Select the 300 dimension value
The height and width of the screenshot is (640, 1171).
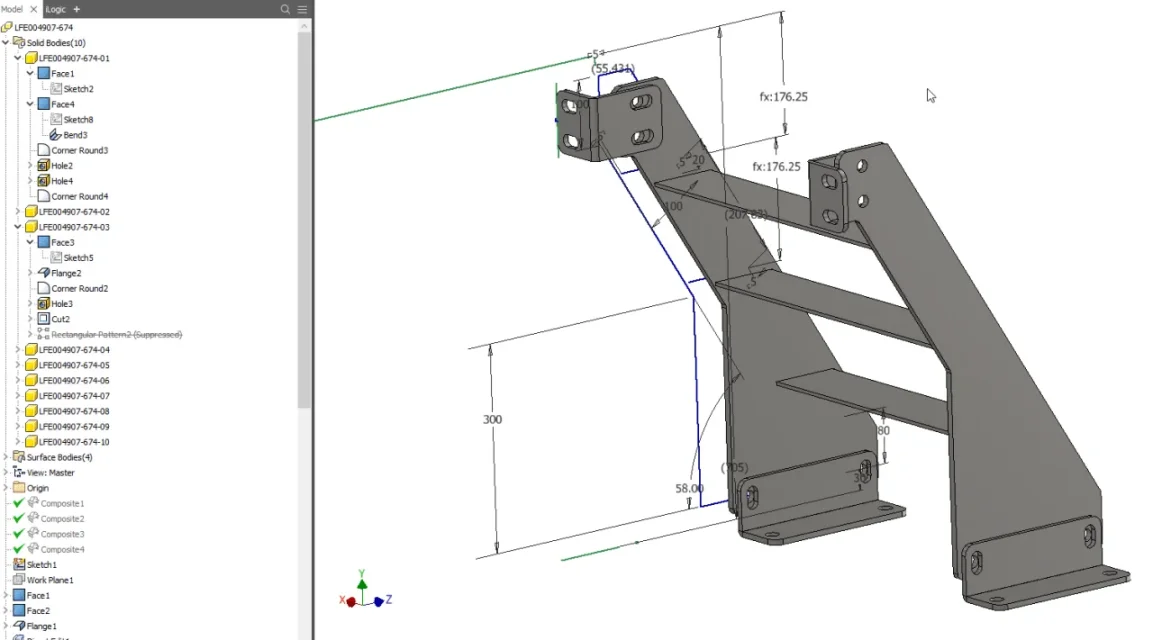(x=492, y=420)
